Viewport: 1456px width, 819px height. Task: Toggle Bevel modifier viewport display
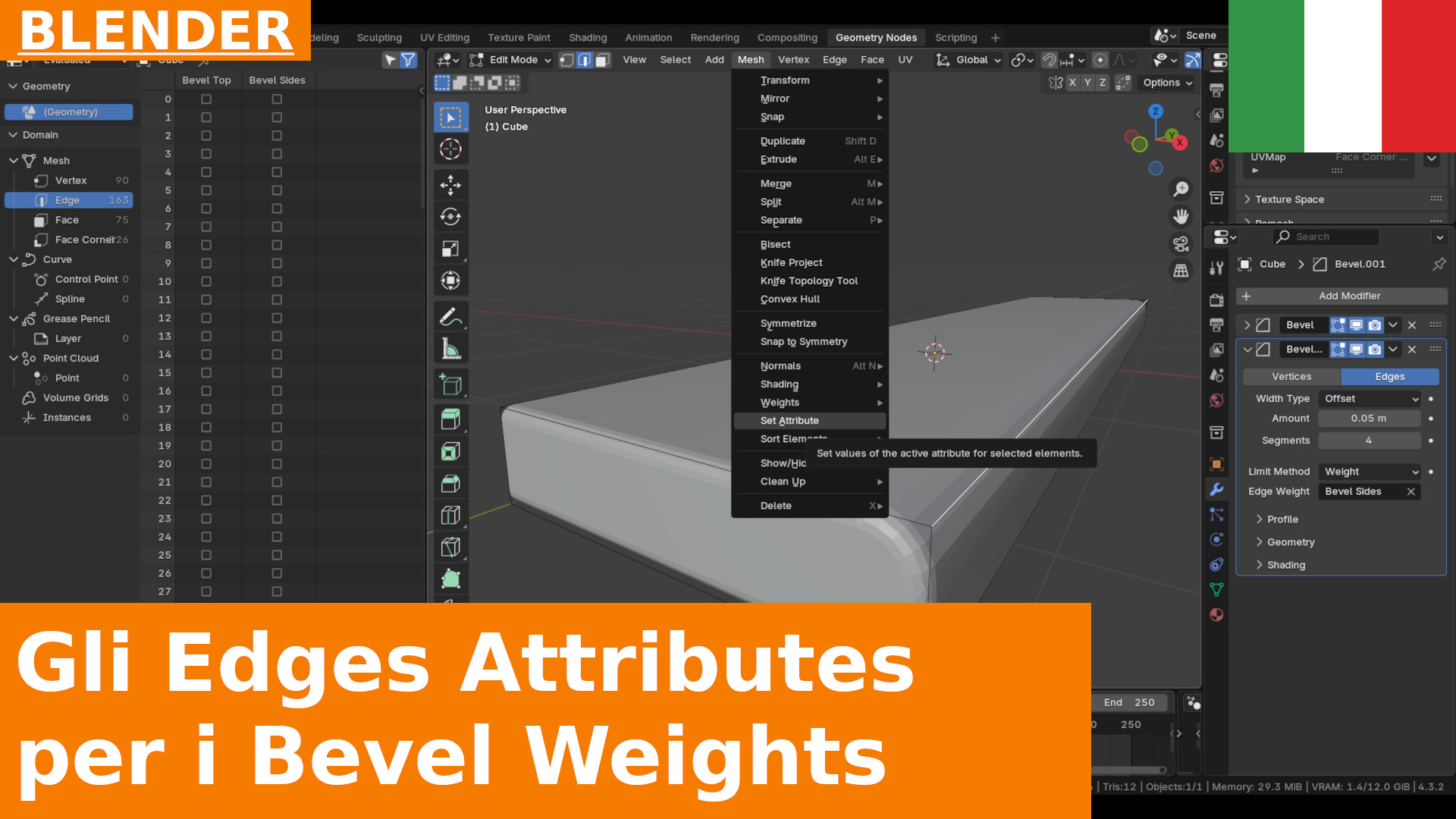tap(1356, 325)
